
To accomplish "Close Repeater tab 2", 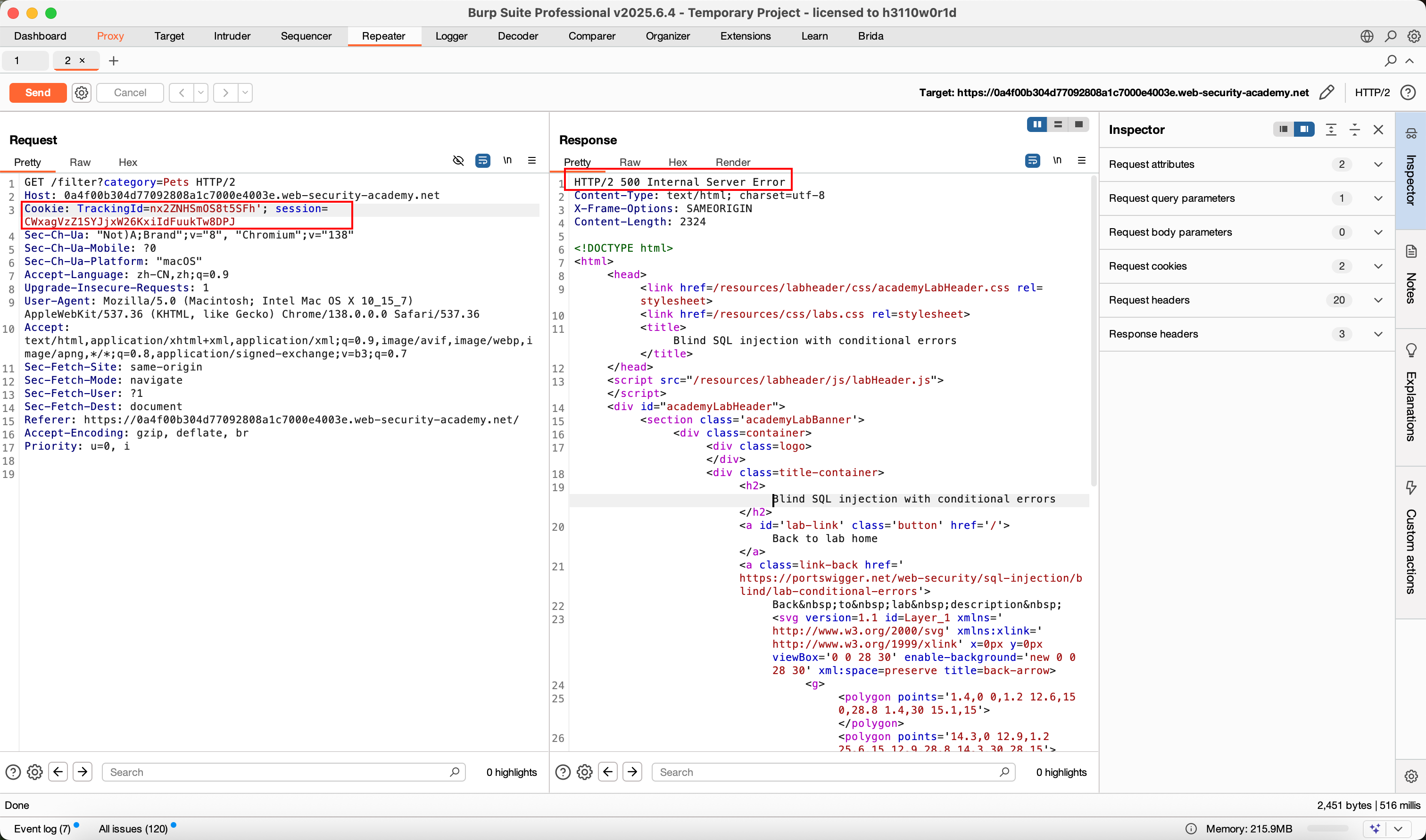I will [x=82, y=60].
